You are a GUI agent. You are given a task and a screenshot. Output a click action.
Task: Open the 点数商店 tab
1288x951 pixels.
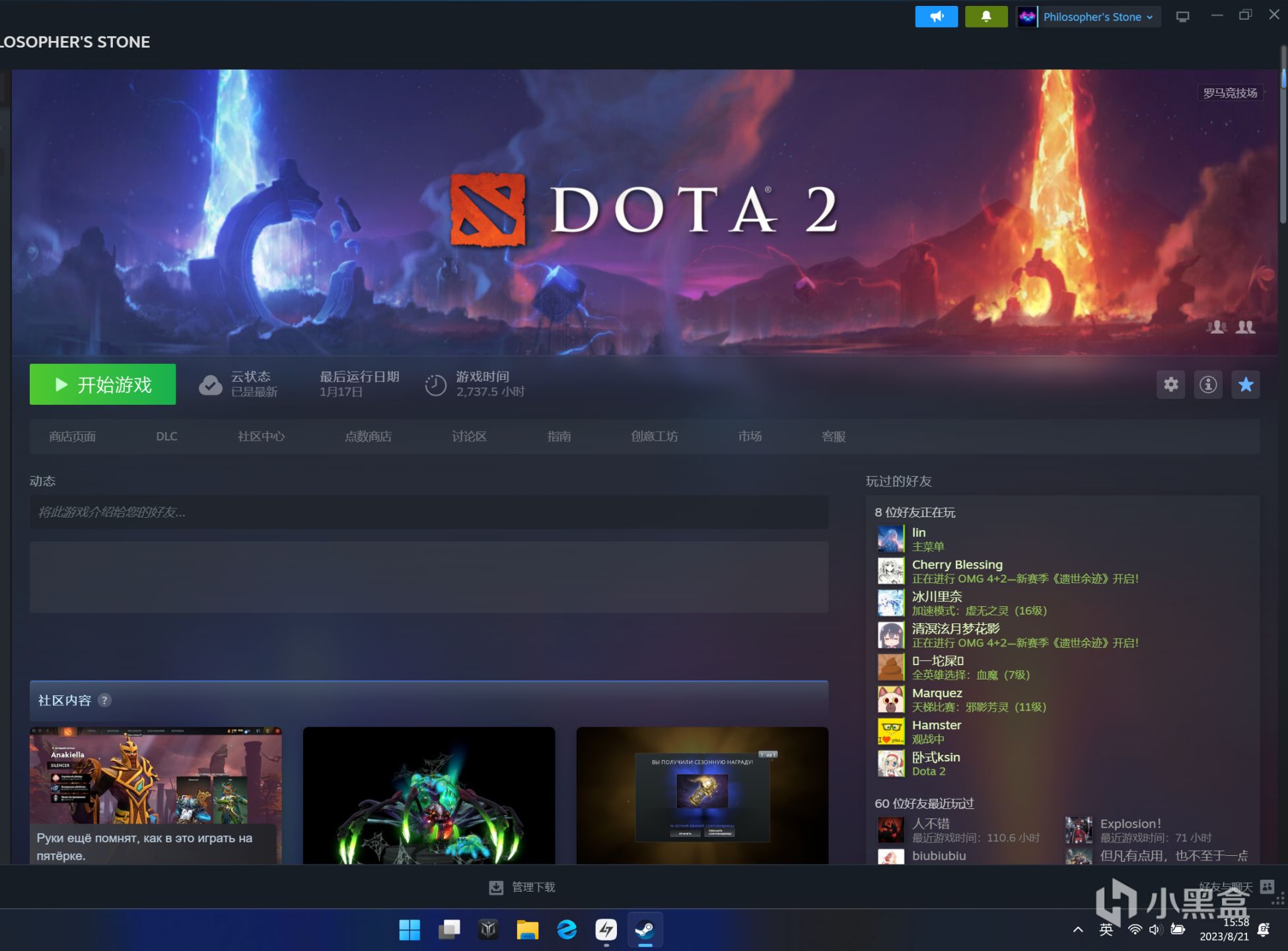click(x=369, y=437)
